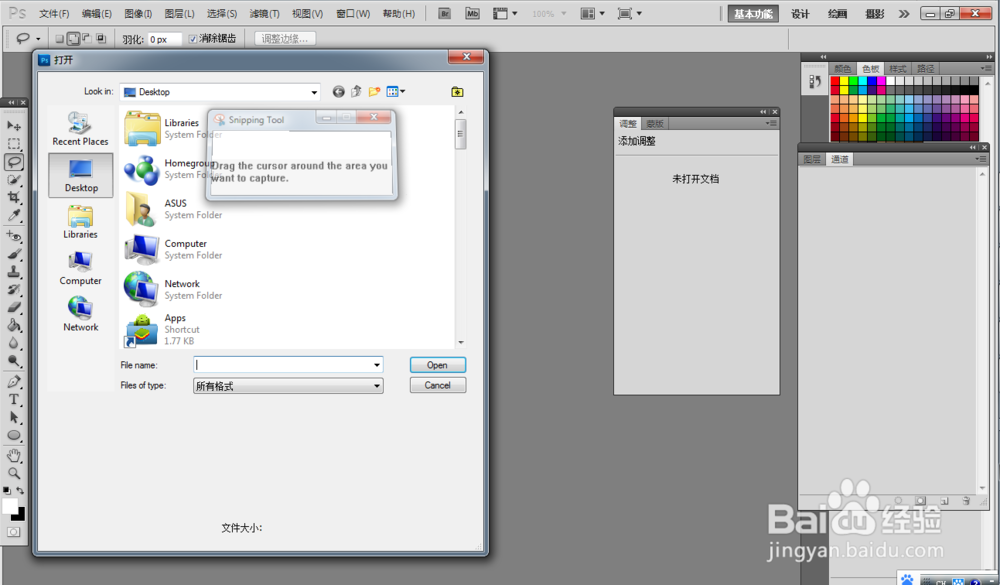Swap foreground and background colors
This screenshot has width=1000, height=585.
pos(20,491)
